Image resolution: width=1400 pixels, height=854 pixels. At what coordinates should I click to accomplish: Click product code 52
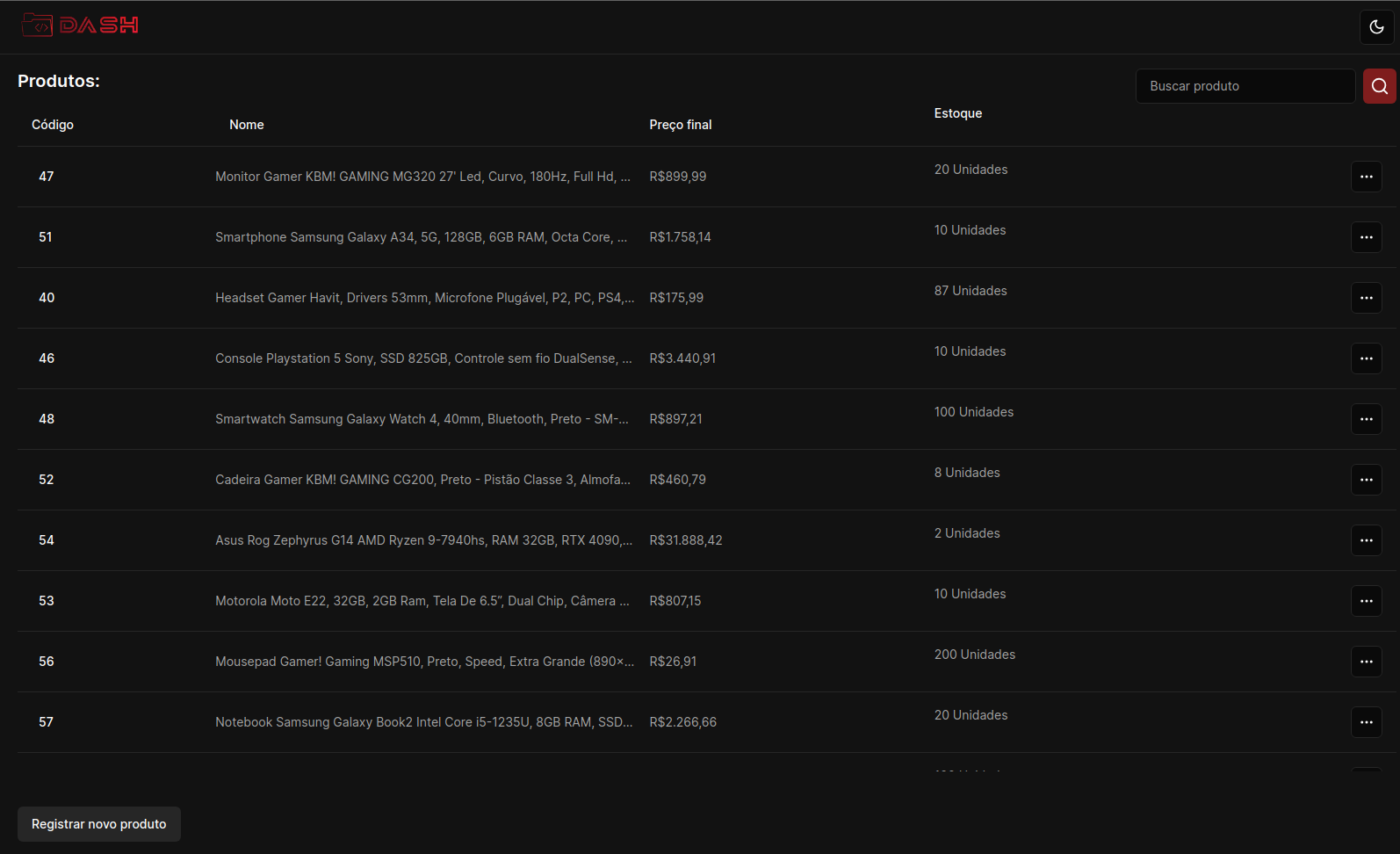(x=47, y=480)
